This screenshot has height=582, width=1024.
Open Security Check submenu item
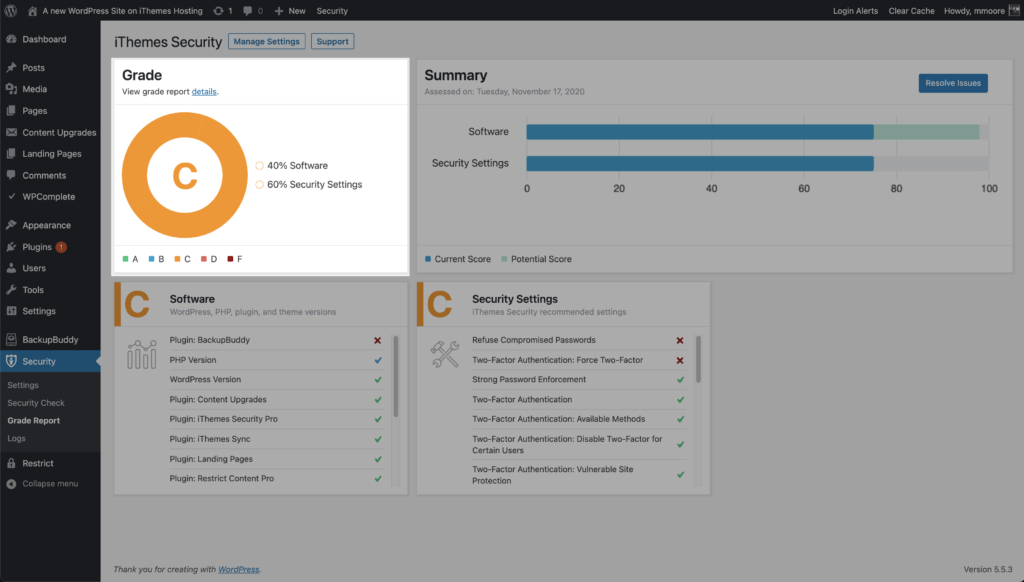(x=36, y=403)
